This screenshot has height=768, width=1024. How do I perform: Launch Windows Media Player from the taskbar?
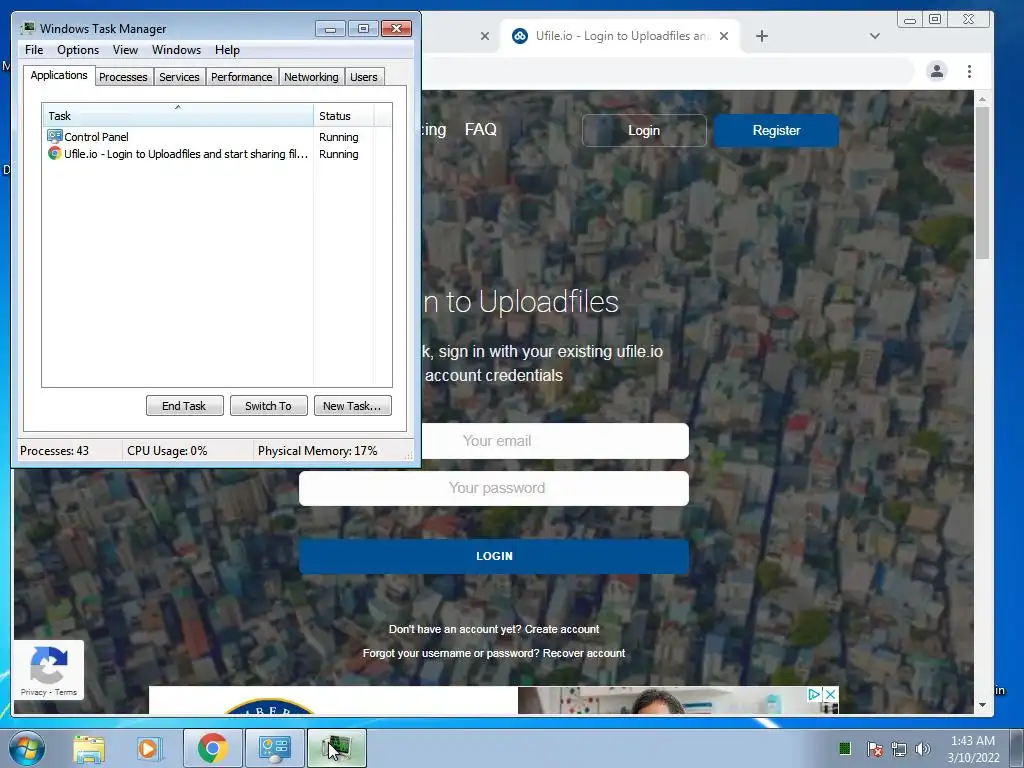click(149, 748)
